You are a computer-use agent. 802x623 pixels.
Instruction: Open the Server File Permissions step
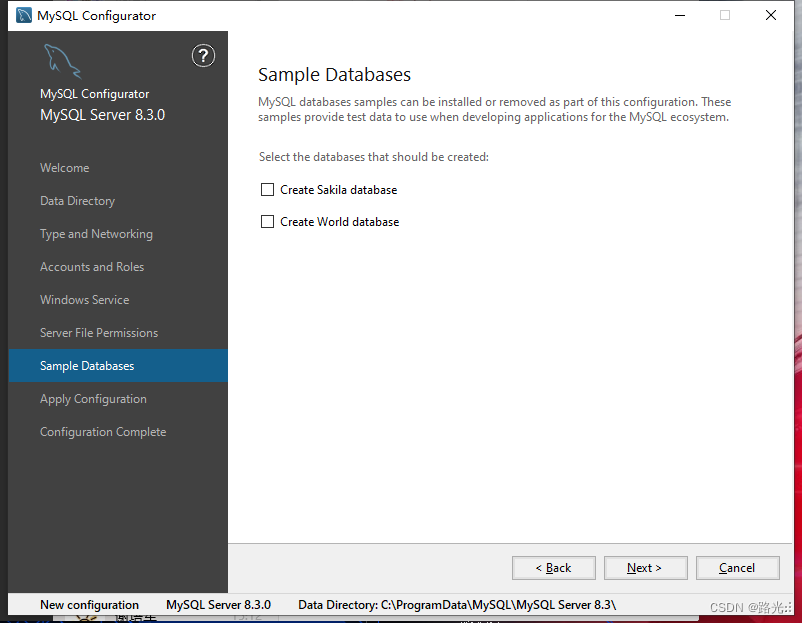[x=99, y=332]
